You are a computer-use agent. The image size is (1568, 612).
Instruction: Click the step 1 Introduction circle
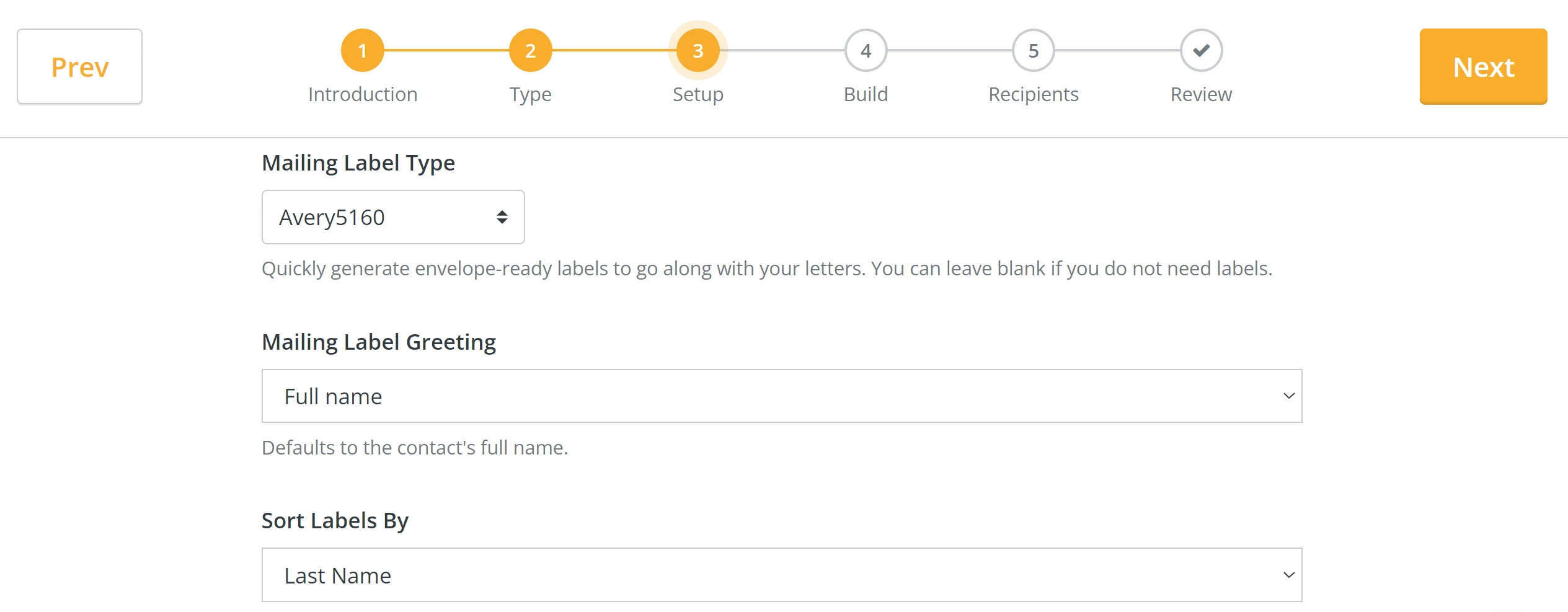[362, 50]
